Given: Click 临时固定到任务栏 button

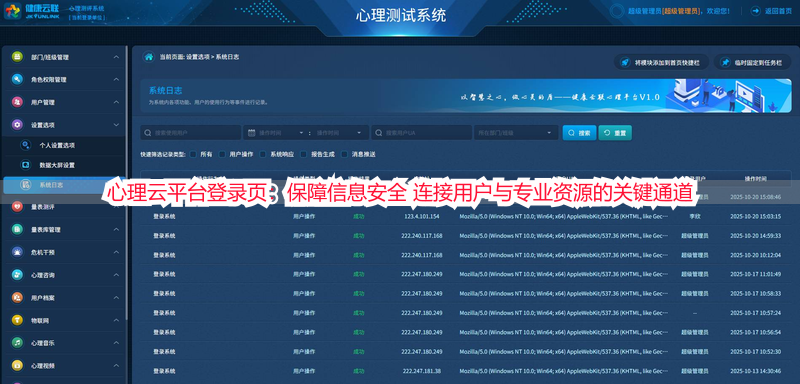Looking at the screenshot, I should click(x=753, y=62).
